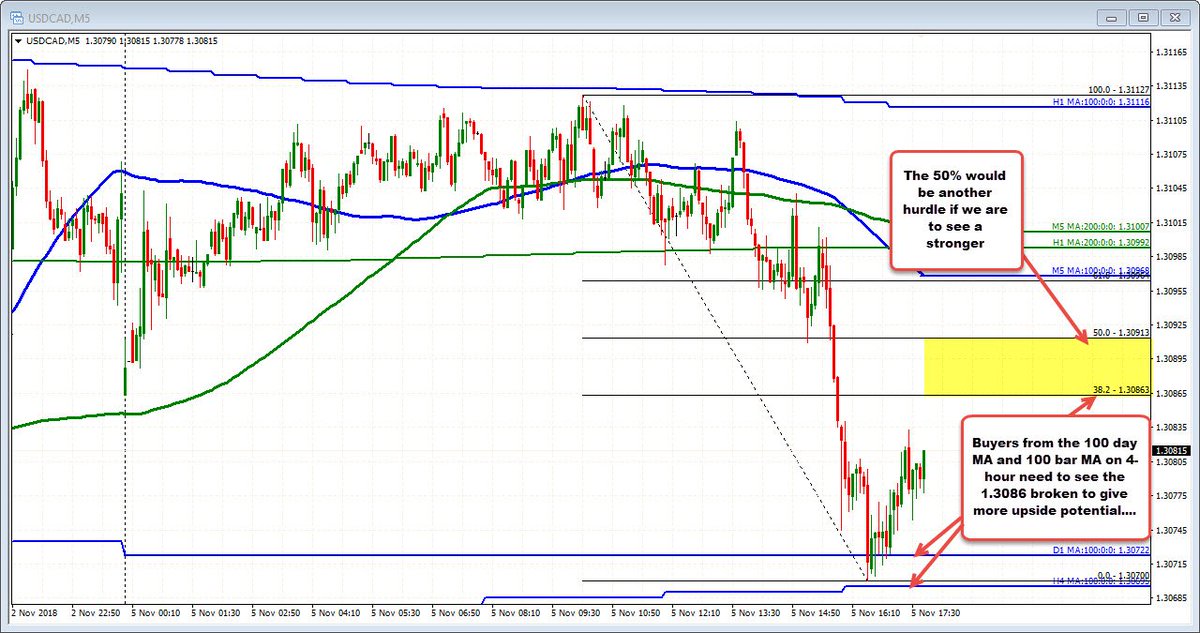Collapse the OHLC quote line using the triangle
Viewport: 1200px width, 633px height.
tap(18, 41)
